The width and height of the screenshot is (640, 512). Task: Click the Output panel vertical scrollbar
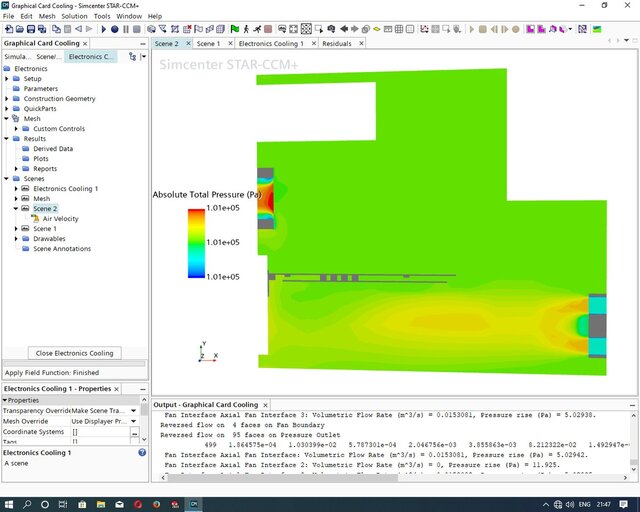tap(633, 461)
